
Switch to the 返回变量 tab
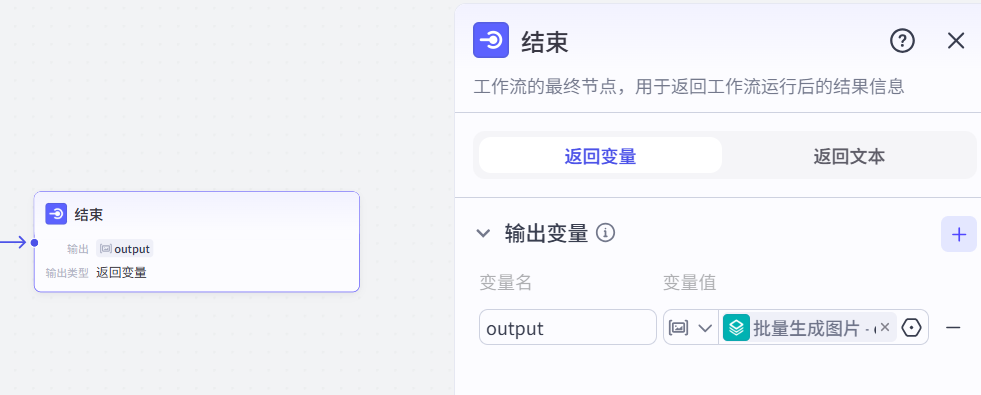click(x=600, y=156)
